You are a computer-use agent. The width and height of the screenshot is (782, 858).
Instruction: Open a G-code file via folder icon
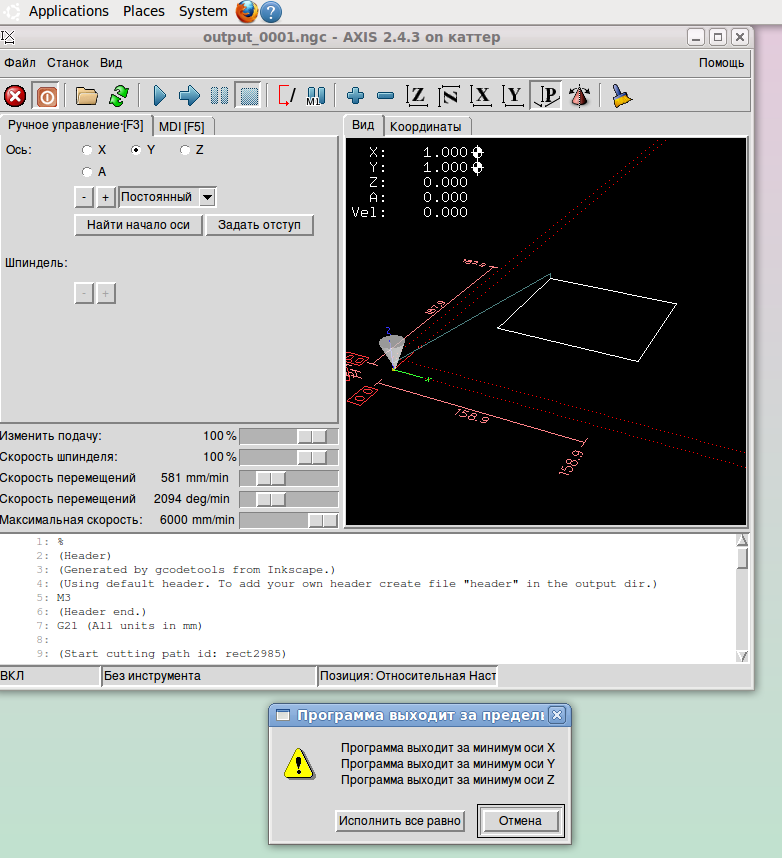click(x=87, y=96)
